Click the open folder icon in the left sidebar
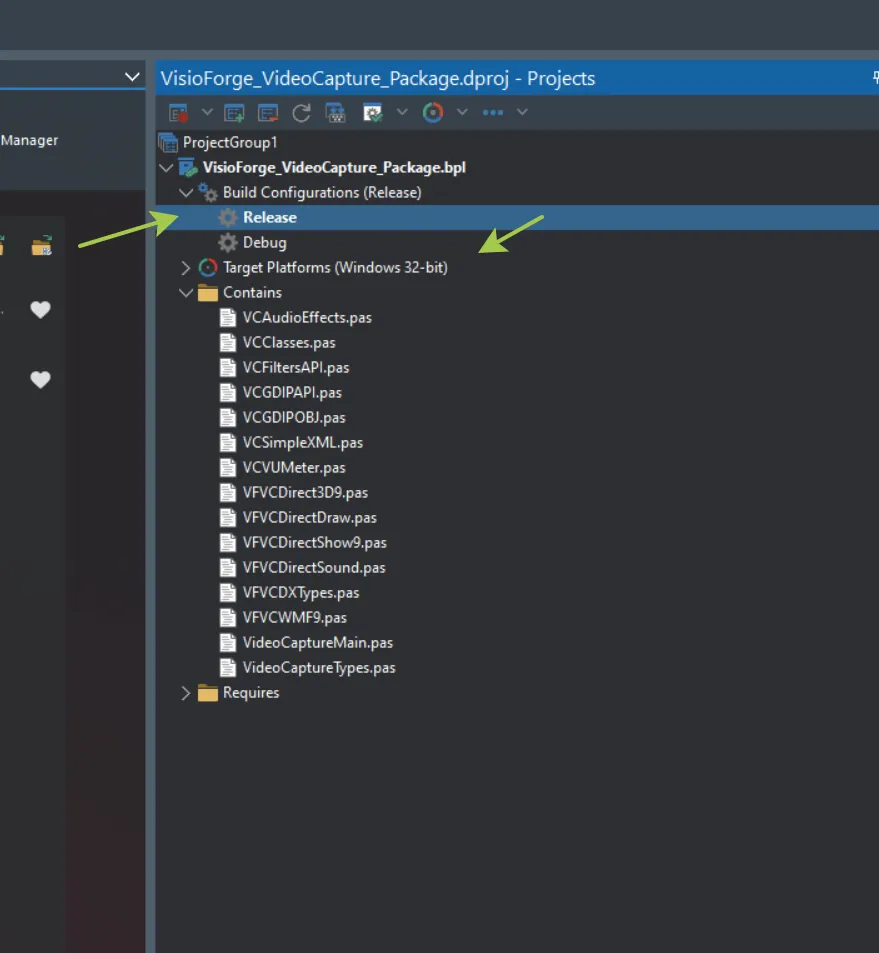 (x=42, y=244)
